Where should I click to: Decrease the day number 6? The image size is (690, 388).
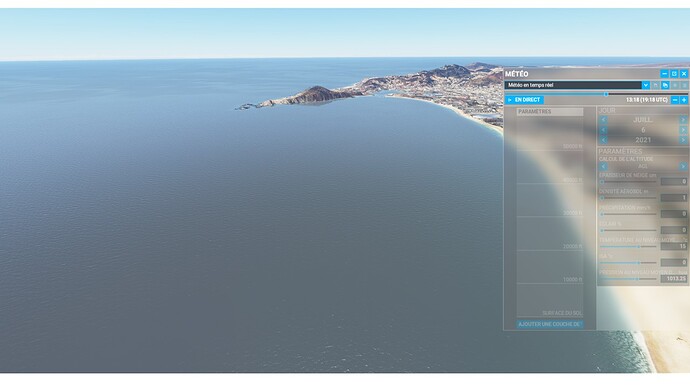[x=604, y=130]
